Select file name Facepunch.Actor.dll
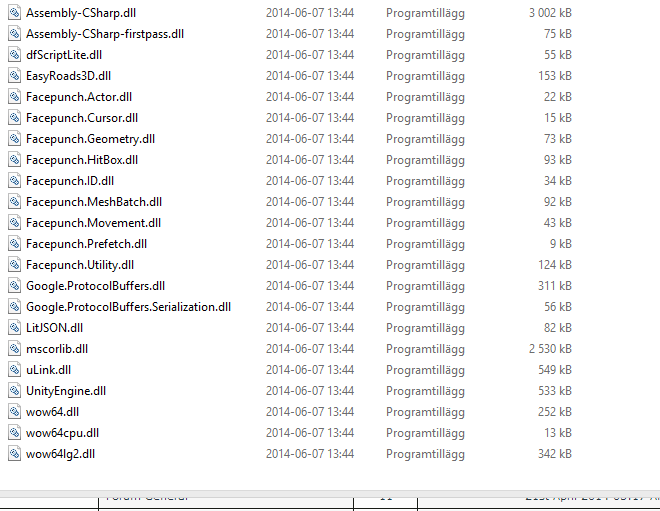 79,97
